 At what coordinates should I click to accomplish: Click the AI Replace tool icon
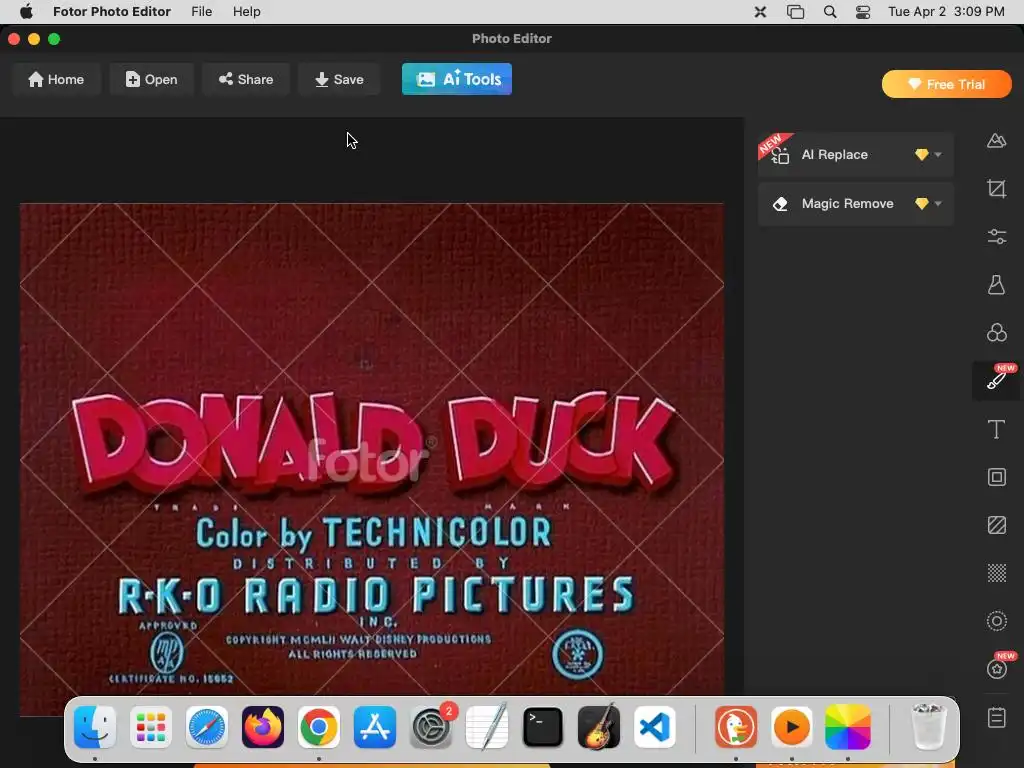pyautogui.click(x=780, y=155)
